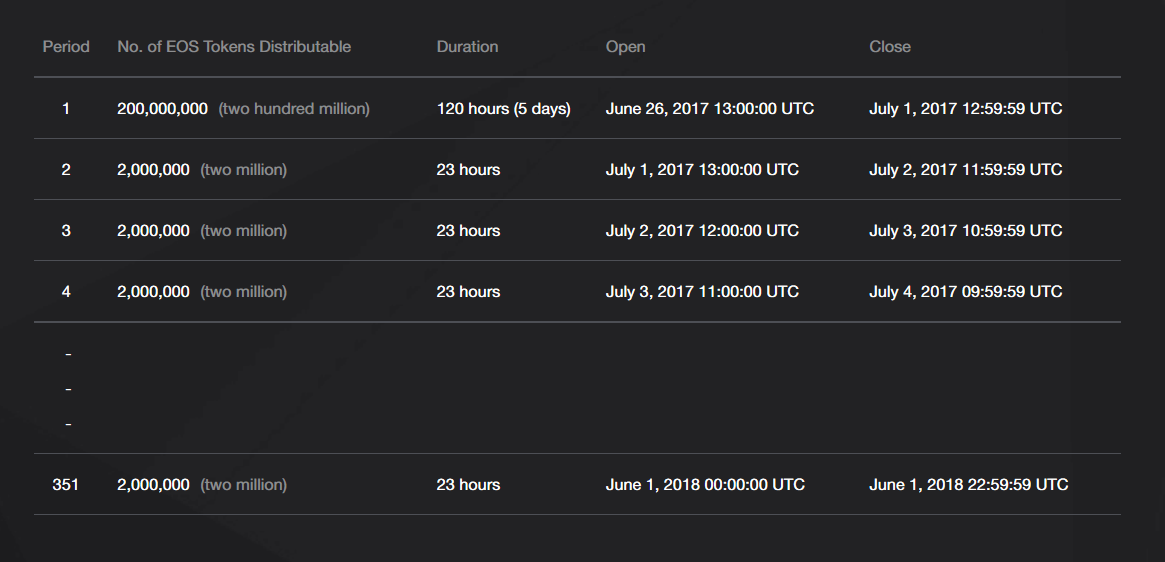Click close time July 2, 2017 11:59:59 UTC
Screen dimensions: 1165x562
[x=966, y=169]
